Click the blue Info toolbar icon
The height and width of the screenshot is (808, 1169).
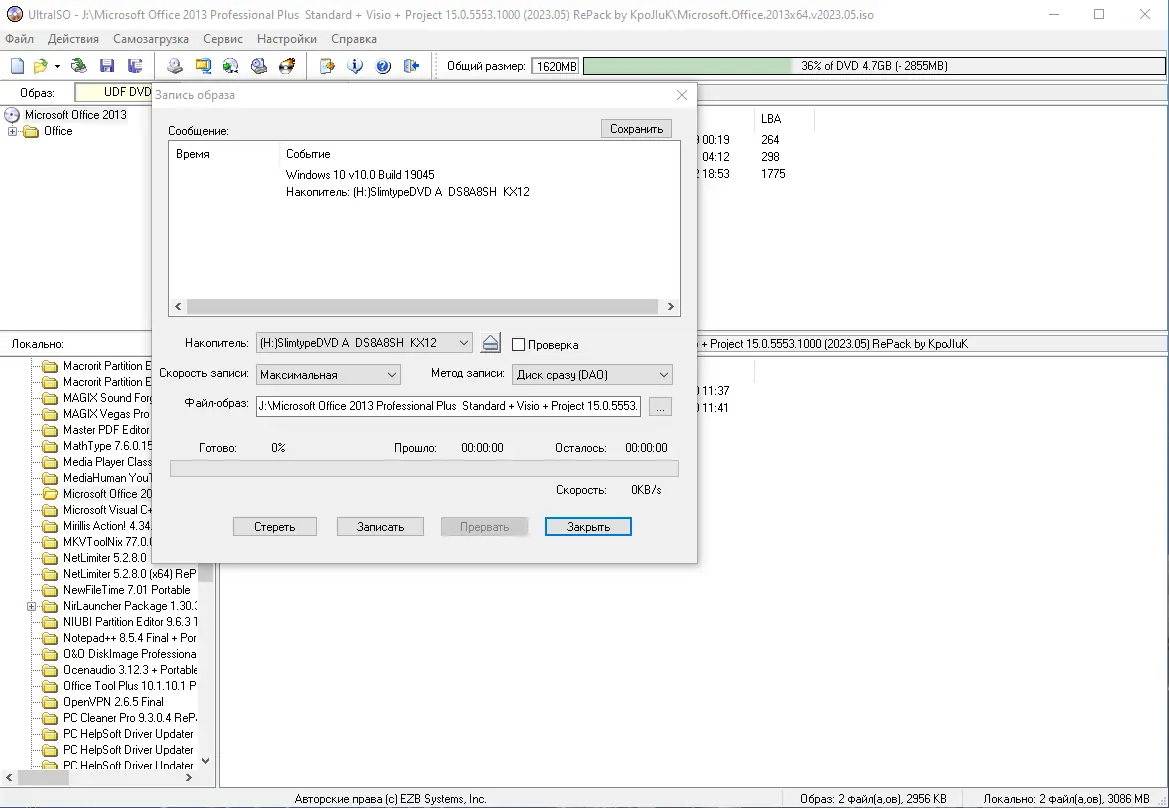(x=355, y=66)
